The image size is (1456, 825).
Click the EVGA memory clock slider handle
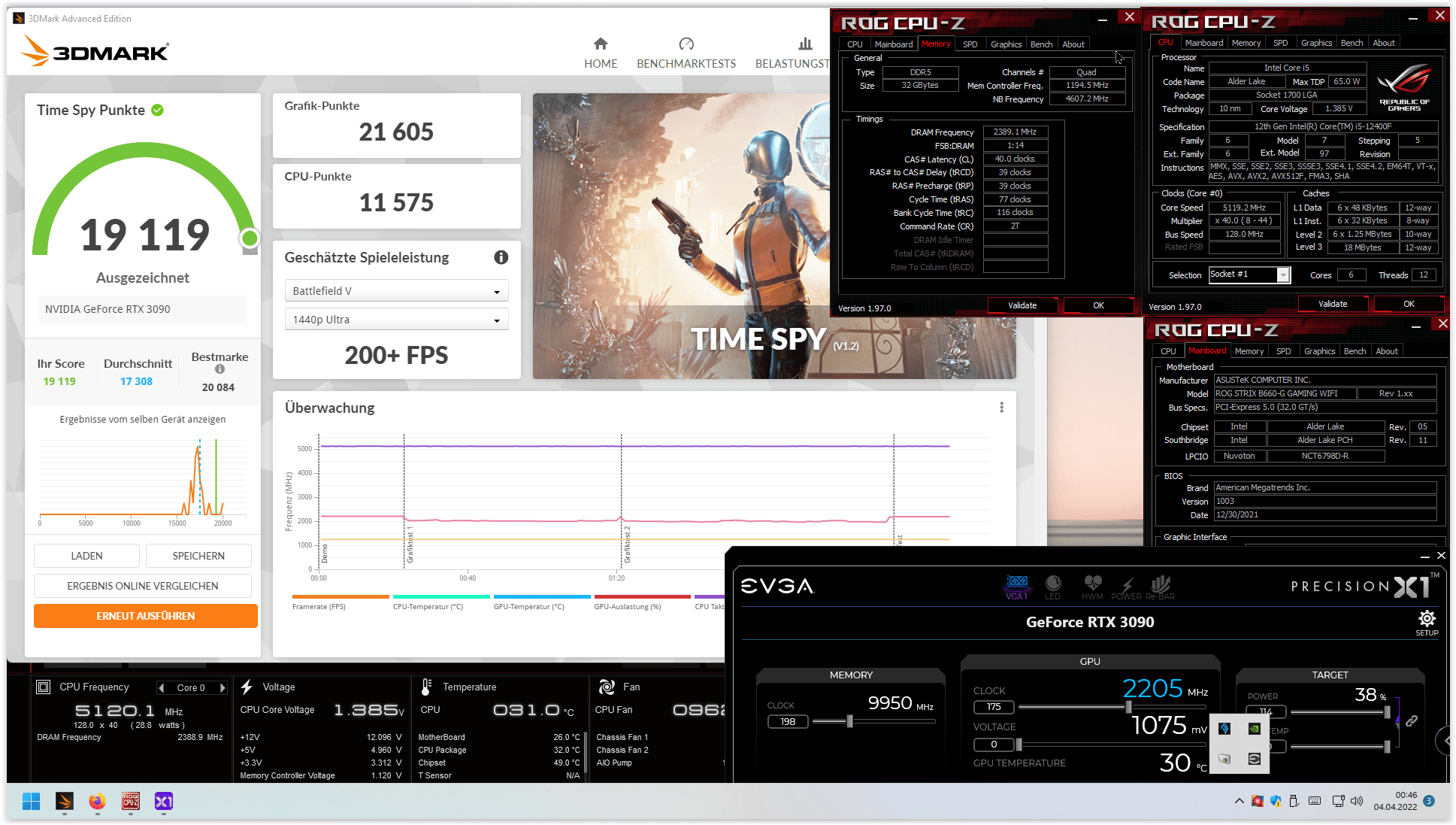click(849, 721)
